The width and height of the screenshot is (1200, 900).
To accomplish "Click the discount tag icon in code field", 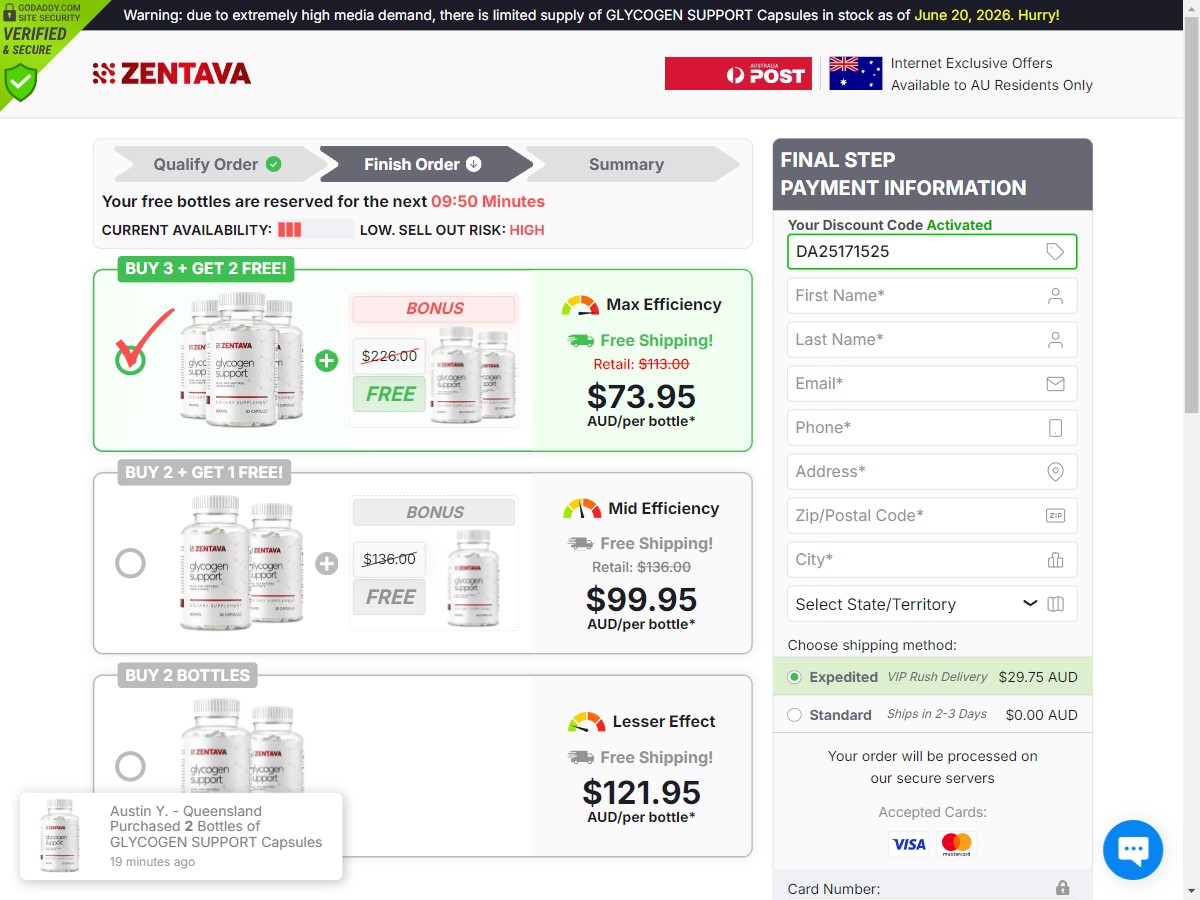I will click(1055, 252).
